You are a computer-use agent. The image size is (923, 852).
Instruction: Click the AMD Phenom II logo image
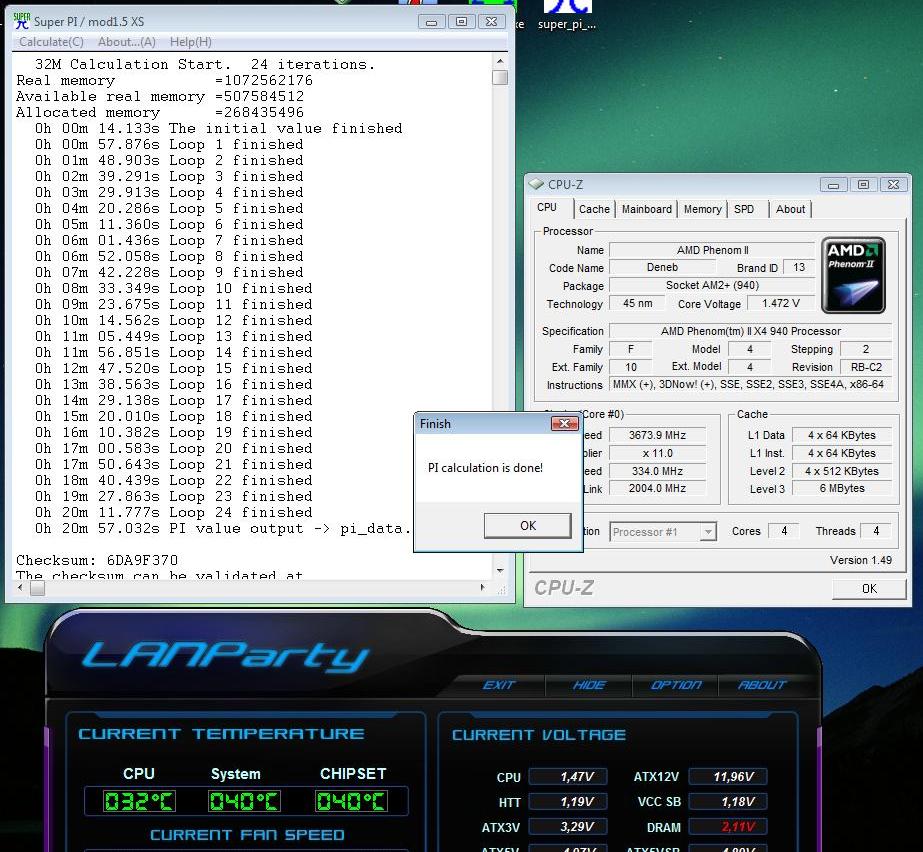click(x=853, y=274)
